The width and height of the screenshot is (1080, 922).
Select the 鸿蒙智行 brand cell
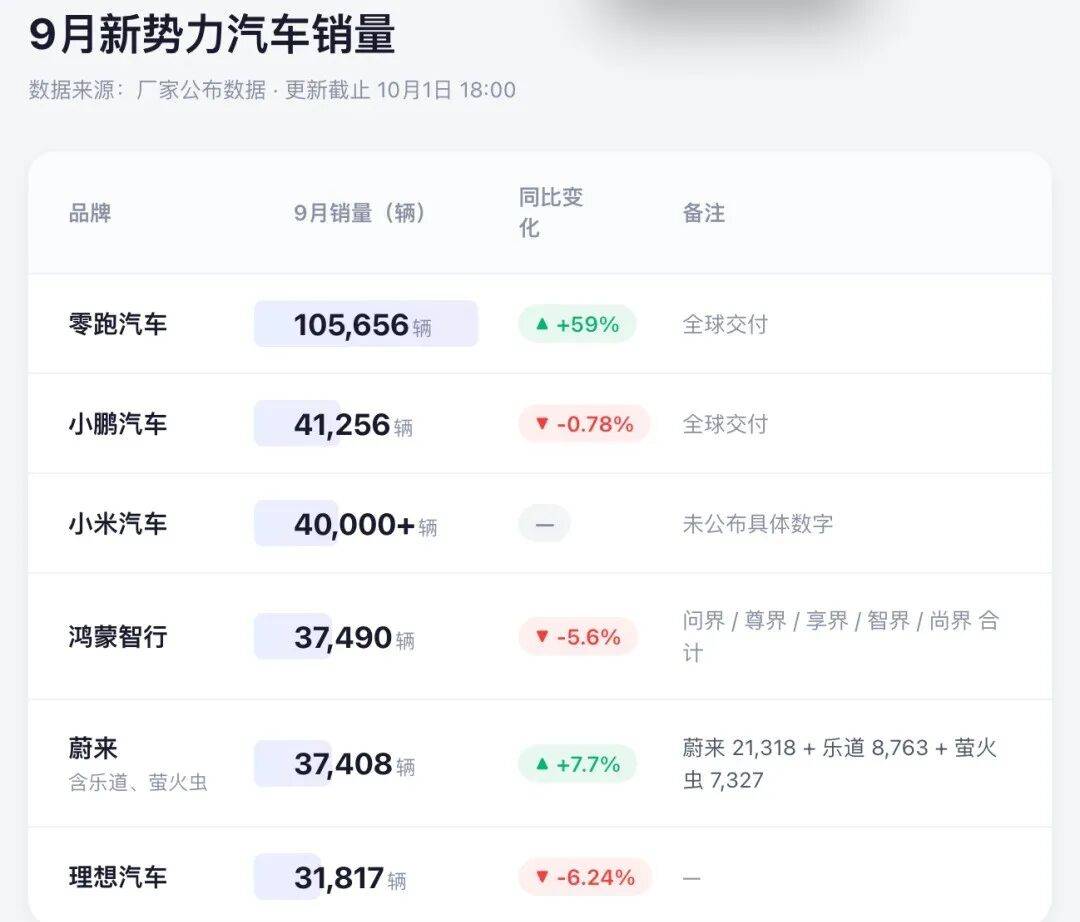pos(118,636)
